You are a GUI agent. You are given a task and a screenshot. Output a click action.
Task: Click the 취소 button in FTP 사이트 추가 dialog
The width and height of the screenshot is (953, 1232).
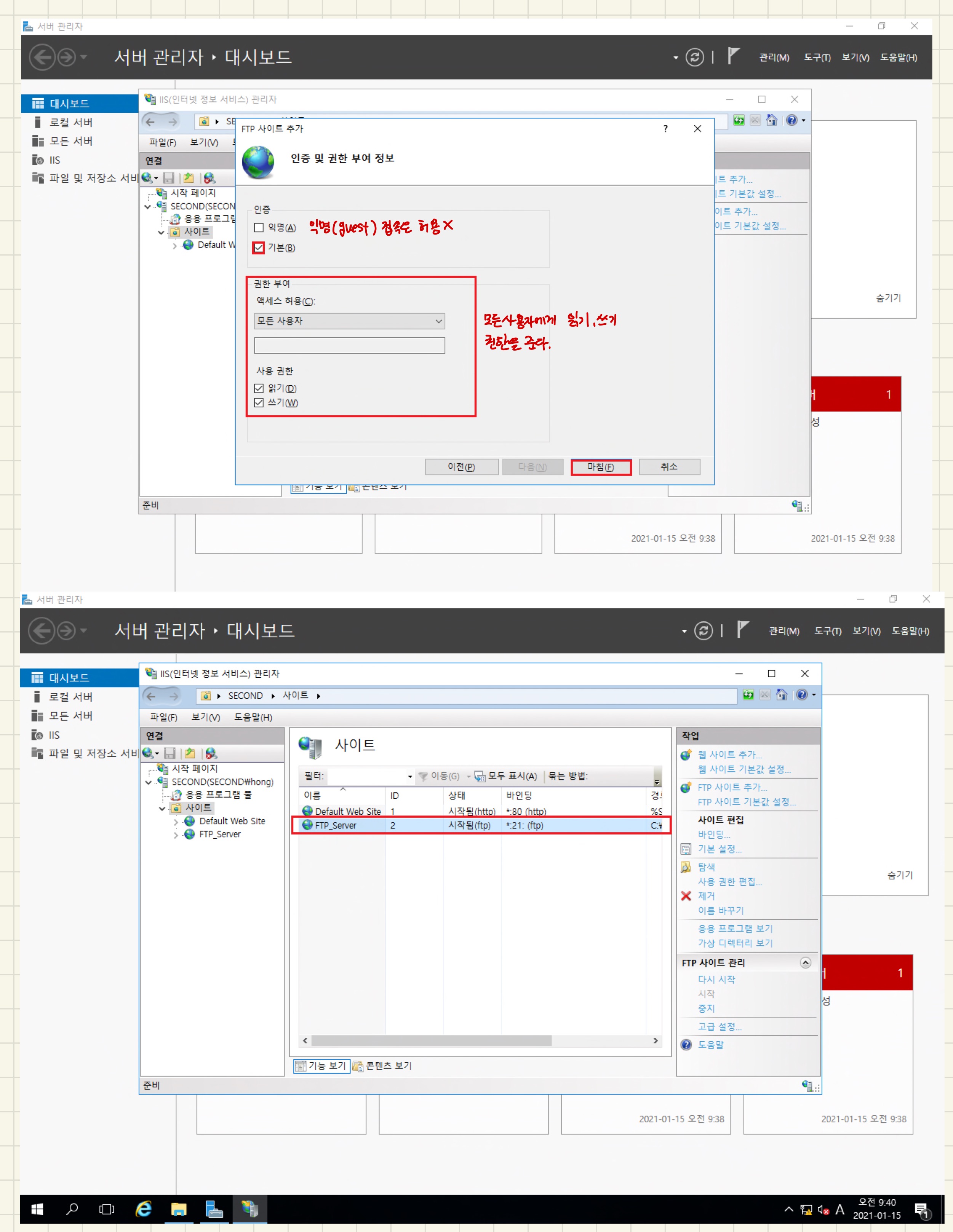[x=669, y=467]
